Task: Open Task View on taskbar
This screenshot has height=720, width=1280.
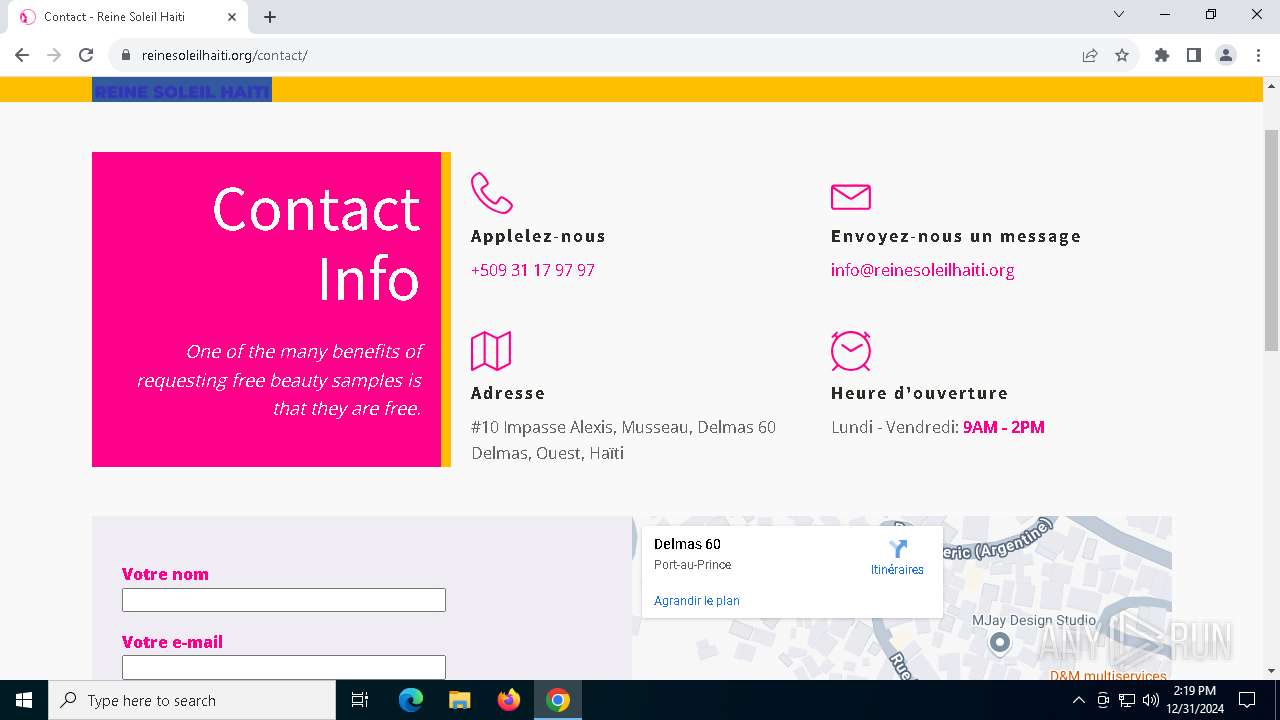Action: (x=360, y=700)
